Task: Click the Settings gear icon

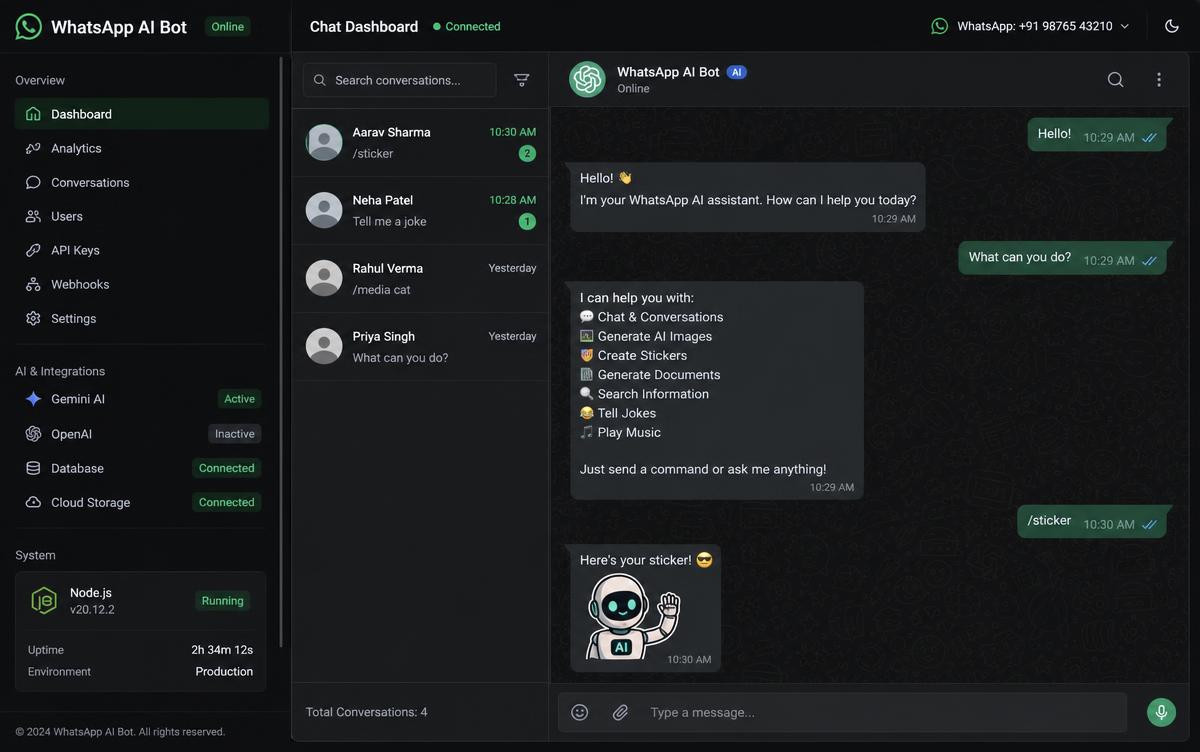Action: click(33, 318)
